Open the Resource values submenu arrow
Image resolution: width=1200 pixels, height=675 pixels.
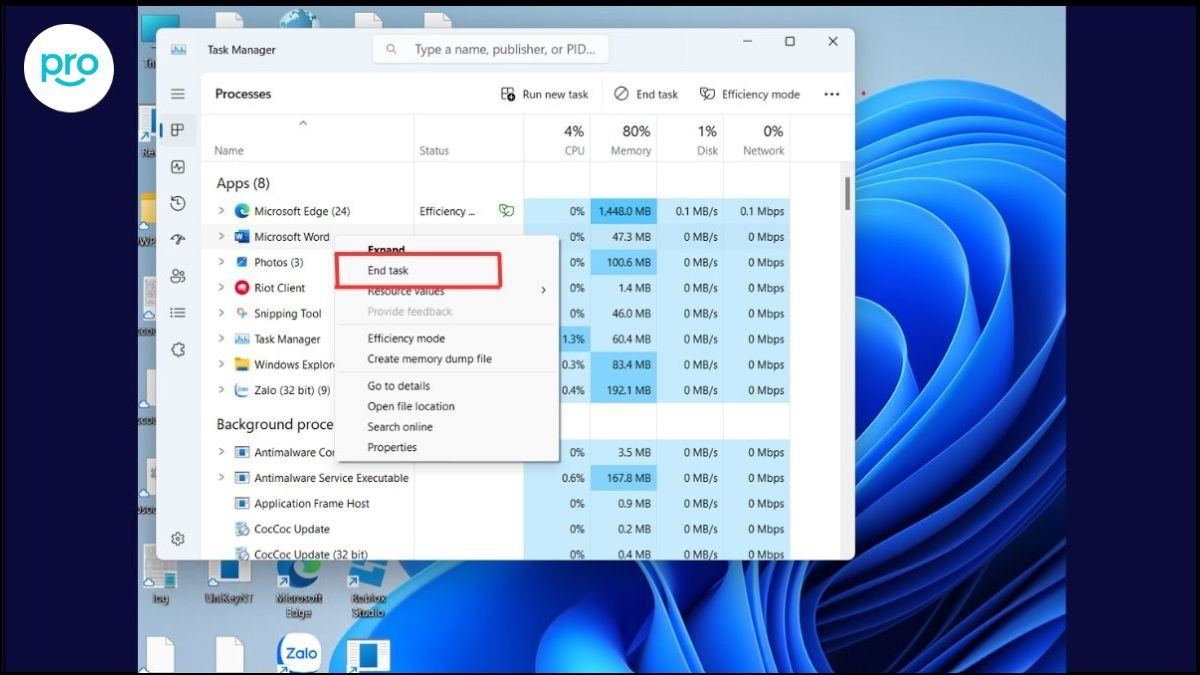tap(544, 291)
